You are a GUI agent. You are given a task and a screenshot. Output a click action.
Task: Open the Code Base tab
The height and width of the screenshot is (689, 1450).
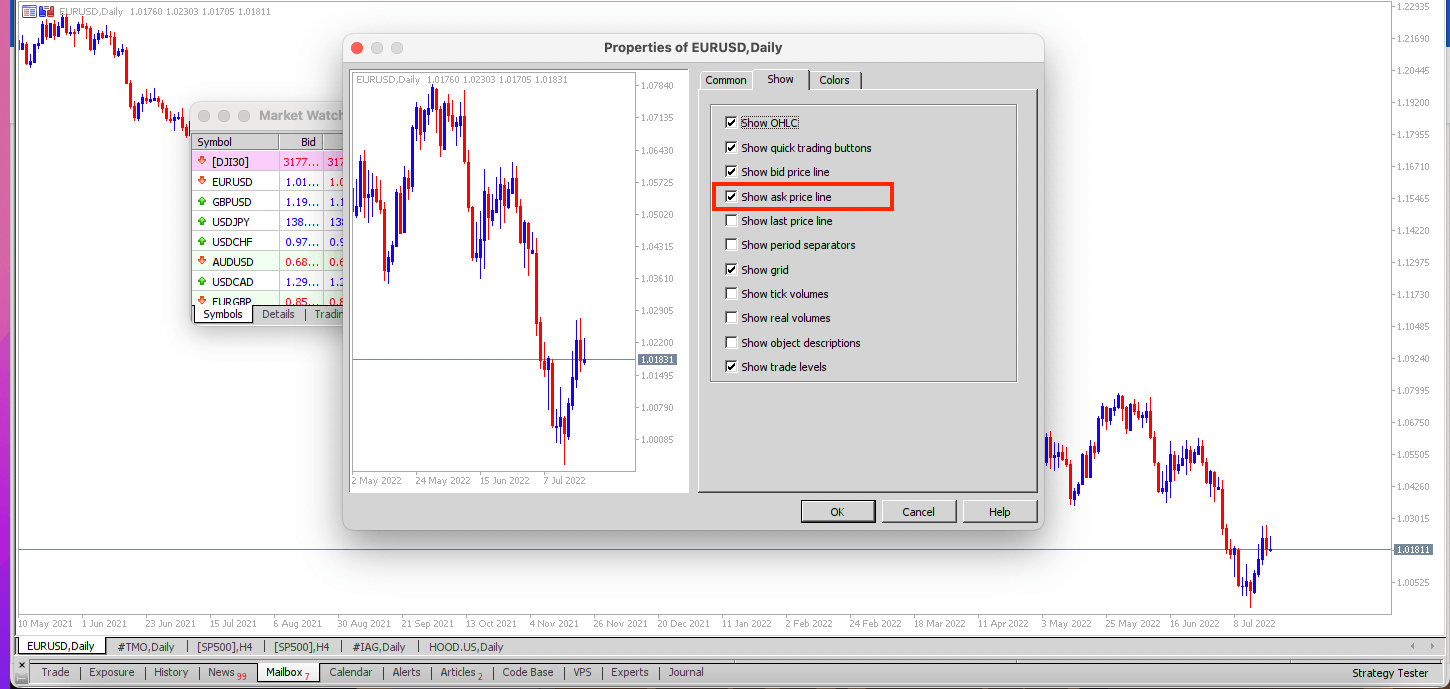pos(527,672)
